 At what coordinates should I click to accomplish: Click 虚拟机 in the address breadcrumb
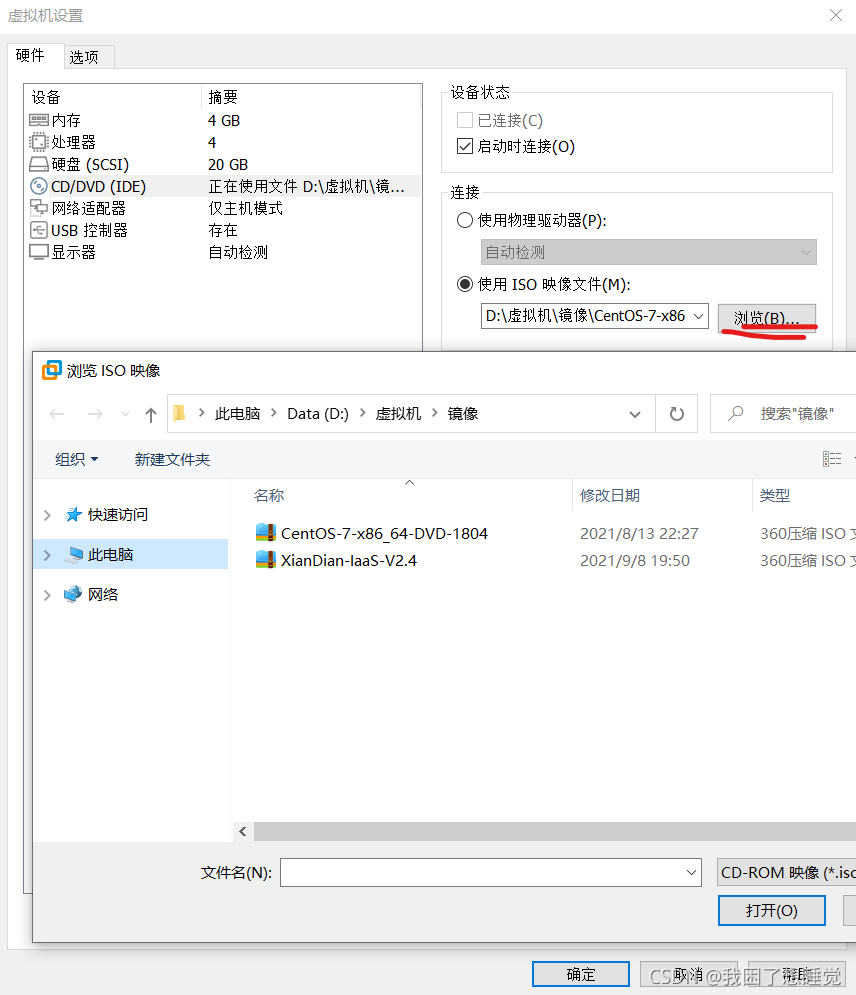(x=398, y=414)
